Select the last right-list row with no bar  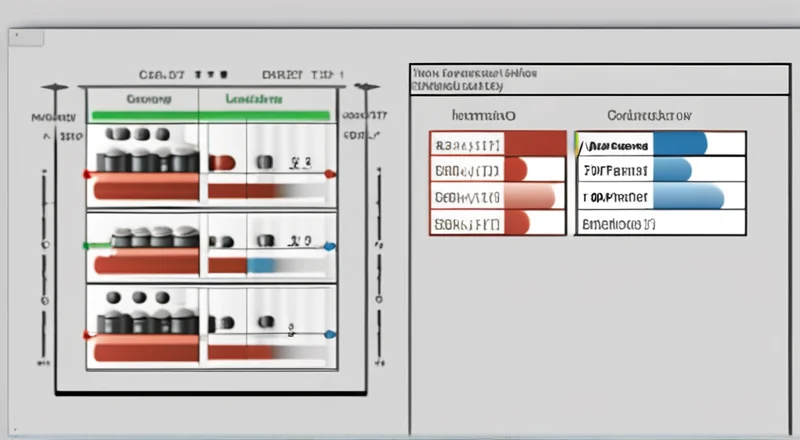[660, 222]
